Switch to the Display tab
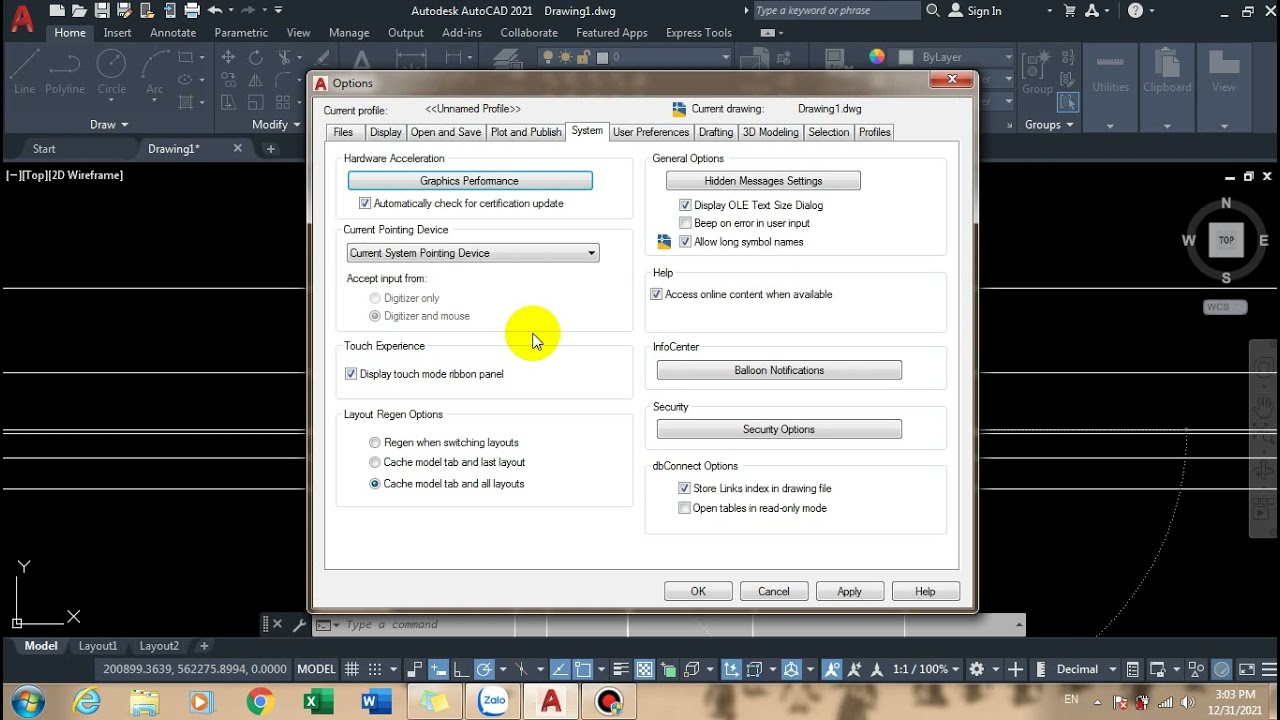Viewport: 1280px width, 720px height. 385,132
